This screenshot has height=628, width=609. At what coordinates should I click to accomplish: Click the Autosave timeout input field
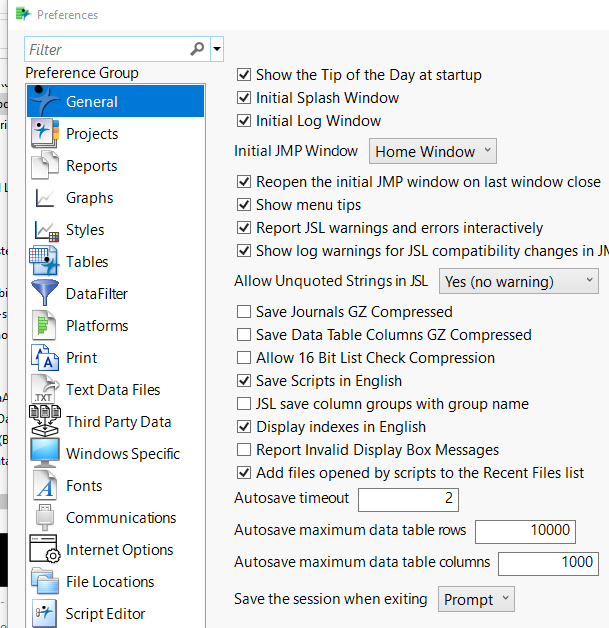[408, 498]
